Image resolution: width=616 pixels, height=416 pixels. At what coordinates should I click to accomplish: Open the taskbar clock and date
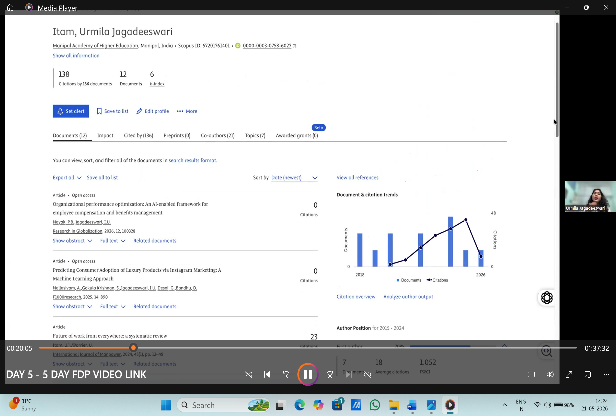click(x=596, y=405)
